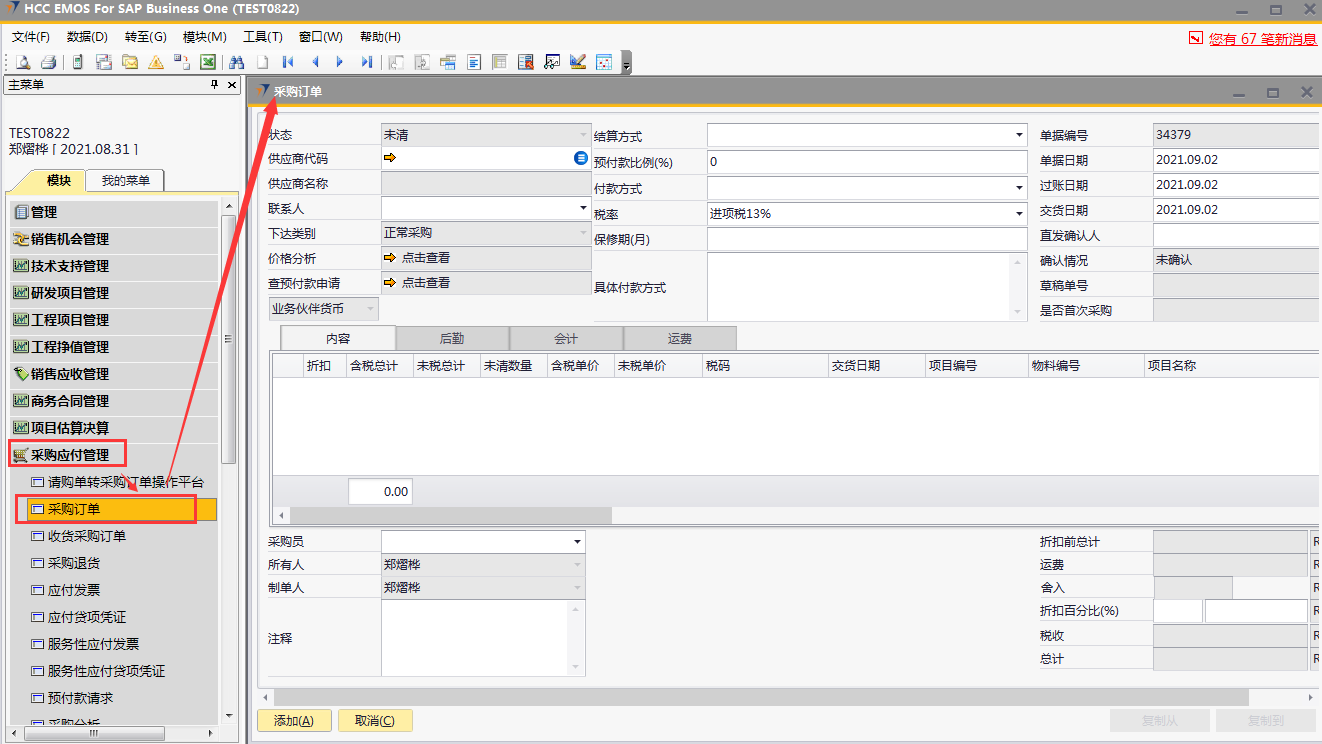Screen dimensions: 1322x744
Task: Expand the 税率 dropdown list
Action: (1019, 214)
